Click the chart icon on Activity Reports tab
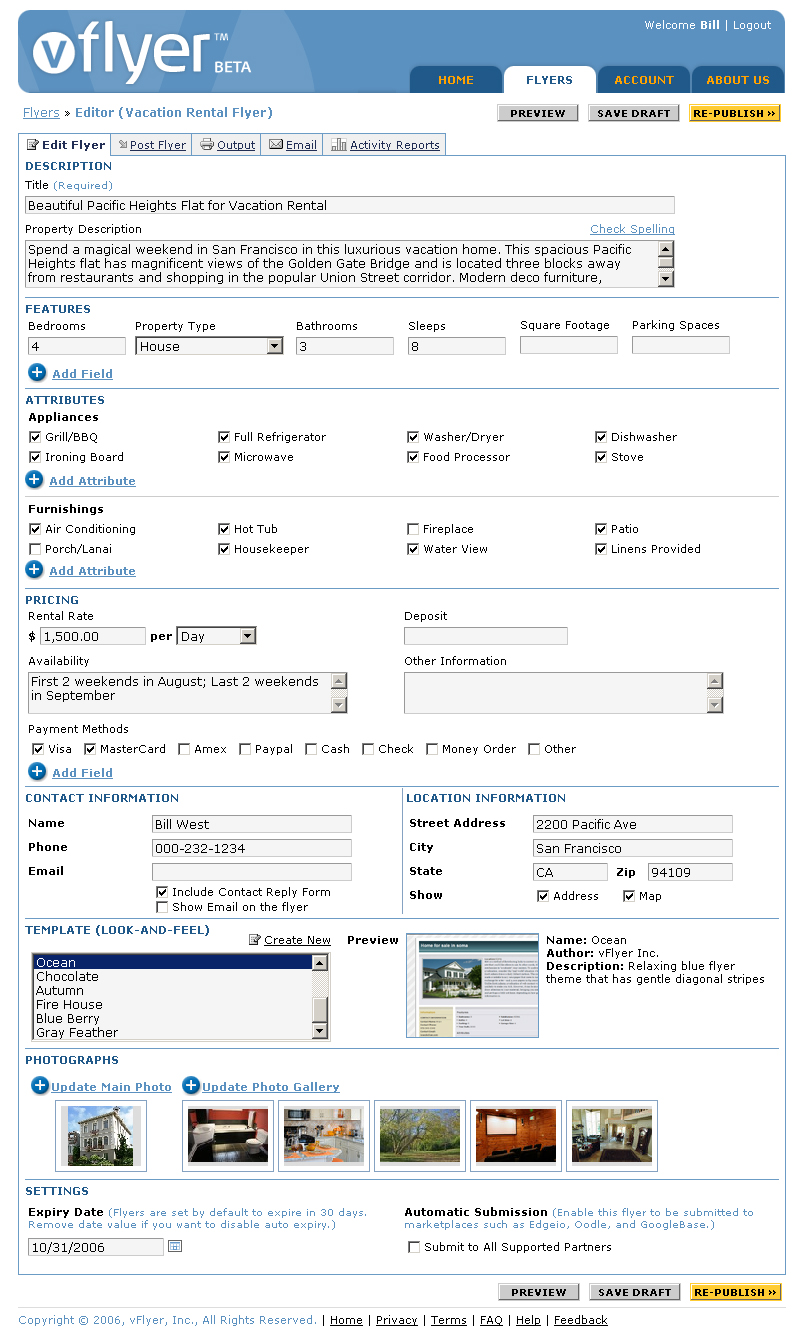The width and height of the screenshot is (808, 1335). click(339, 145)
